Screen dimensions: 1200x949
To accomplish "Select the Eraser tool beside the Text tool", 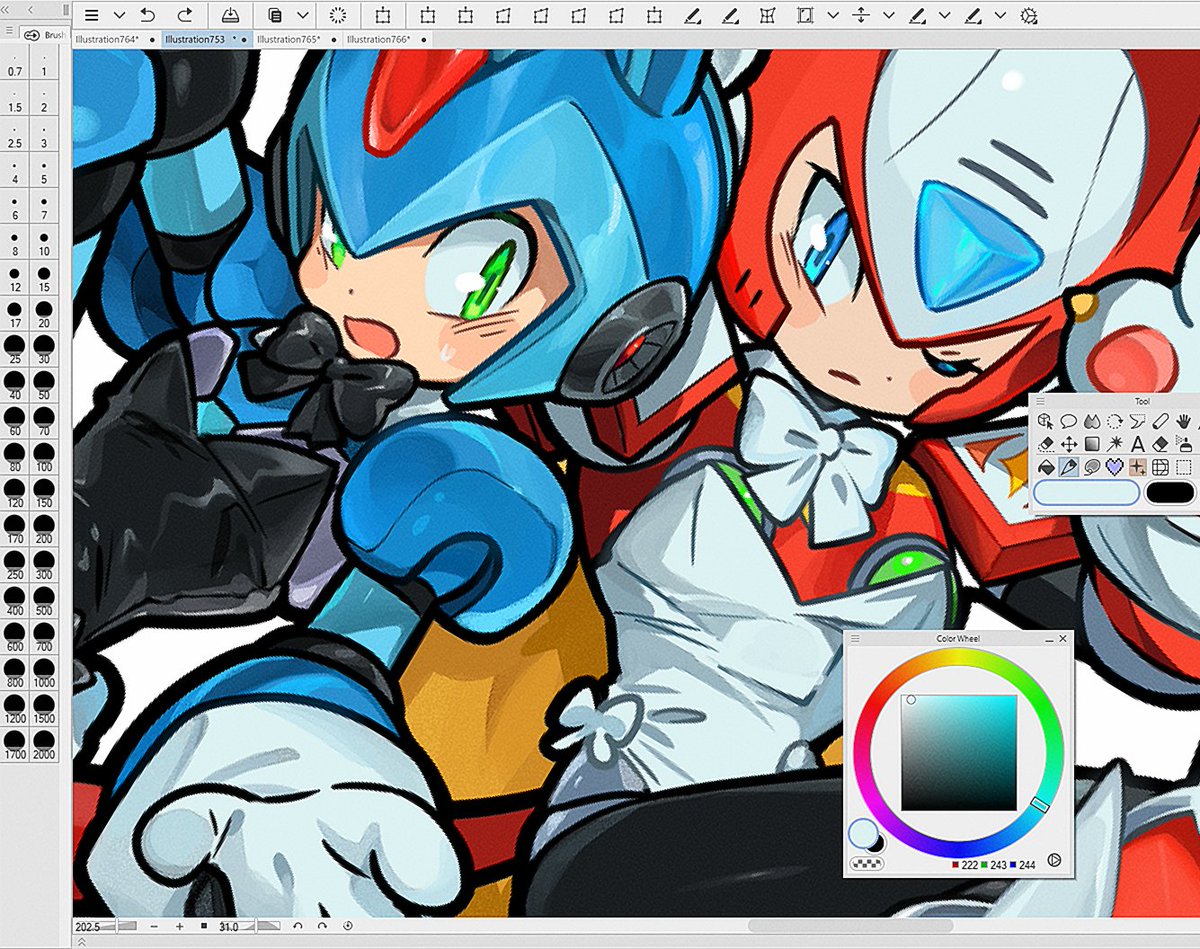I will pos(1160,444).
